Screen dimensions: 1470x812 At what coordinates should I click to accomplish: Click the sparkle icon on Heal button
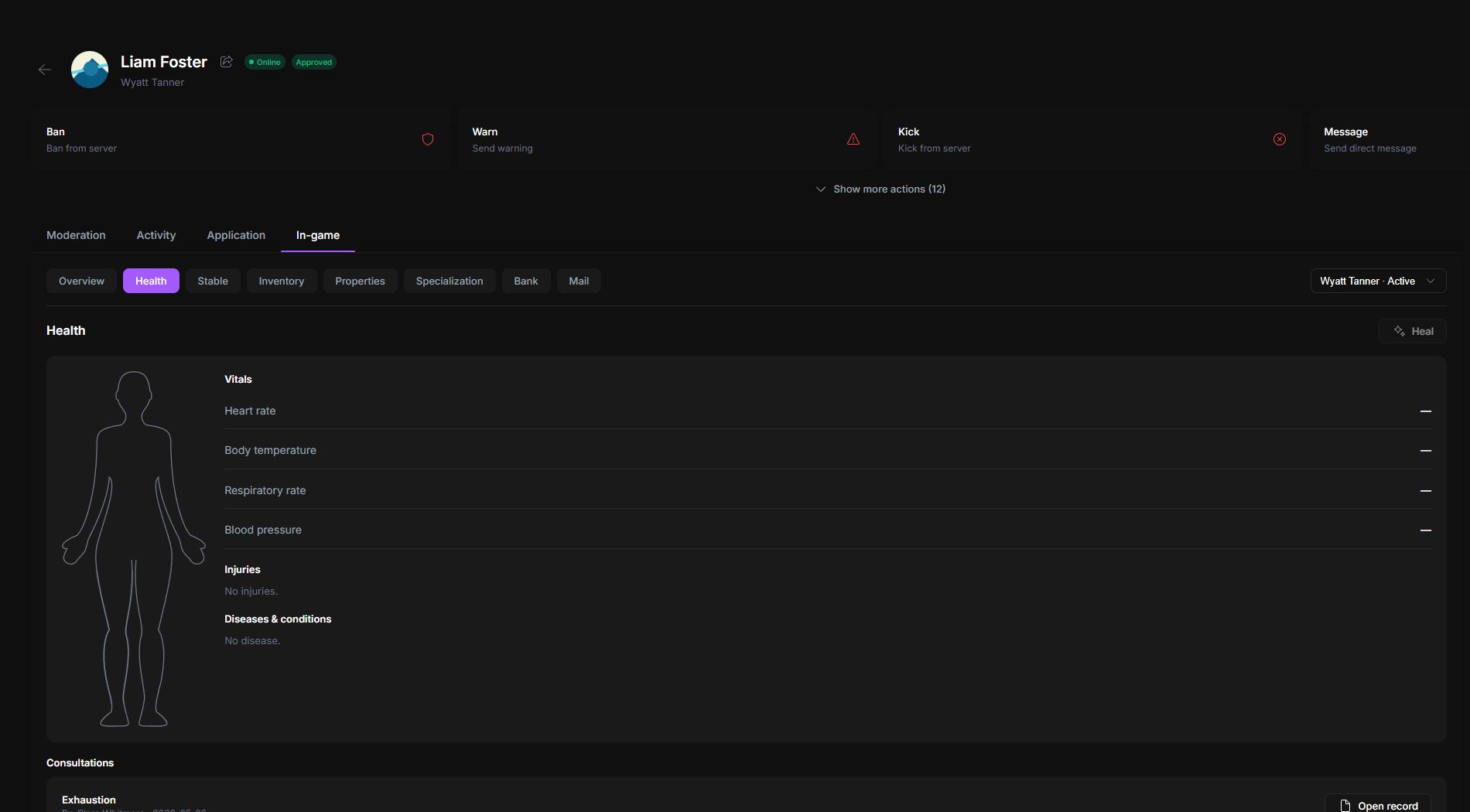click(1400, 331)
